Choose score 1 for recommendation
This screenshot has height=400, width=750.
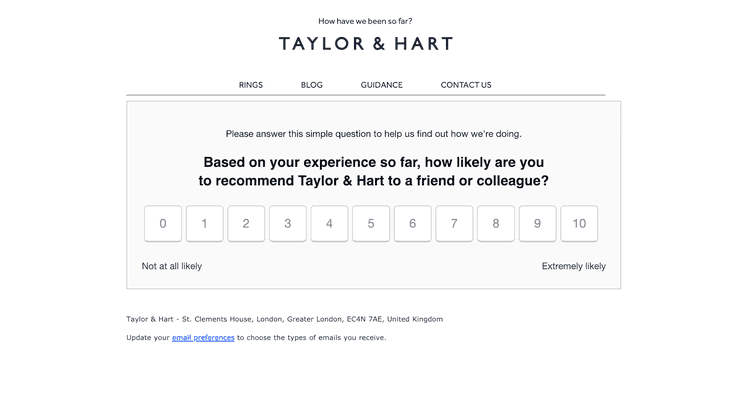[205, 224]
